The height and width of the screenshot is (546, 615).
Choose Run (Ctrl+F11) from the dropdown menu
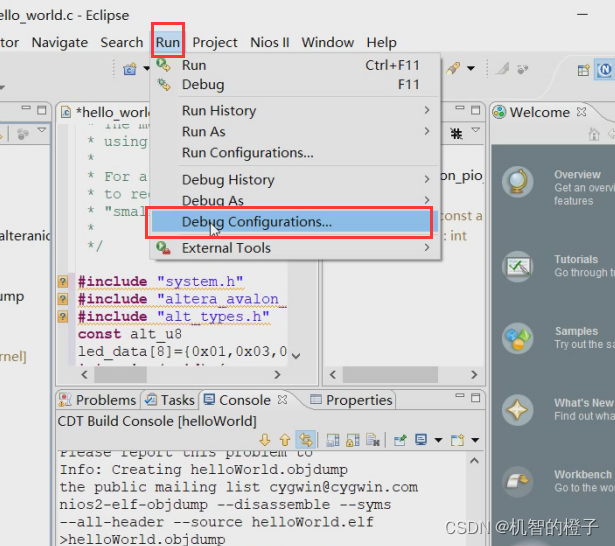tap(295, 65)
